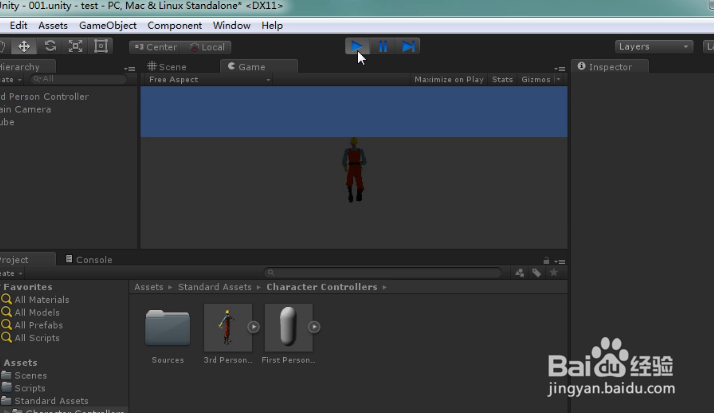714x413 pixels.
Task: Open the Gizmos dropdown arrow
Action: pyautogui.click(x=558, y=79)
